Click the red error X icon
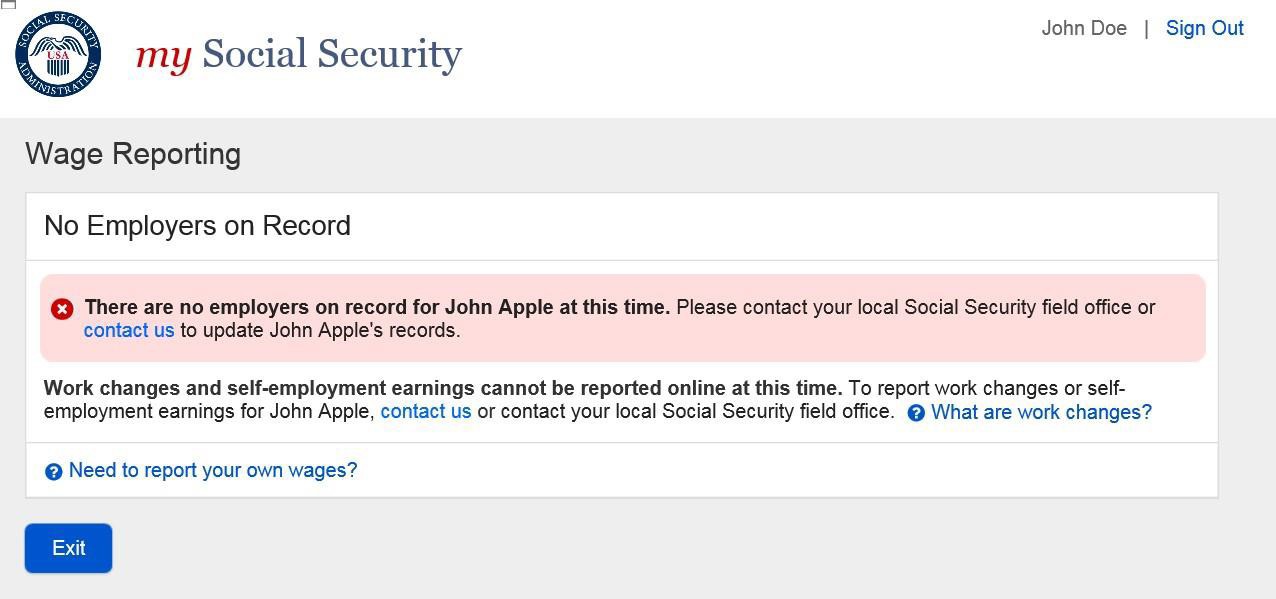Image resolution: width=1276 pixels, height=599 pixels. tap(62, 309)
